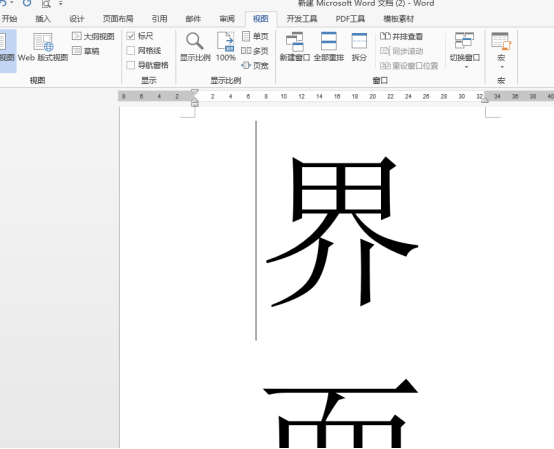This screenshot has height=449, width=554.
Task: Click 同步滚动 synchronous scrolling
Action: coord(401,51)
